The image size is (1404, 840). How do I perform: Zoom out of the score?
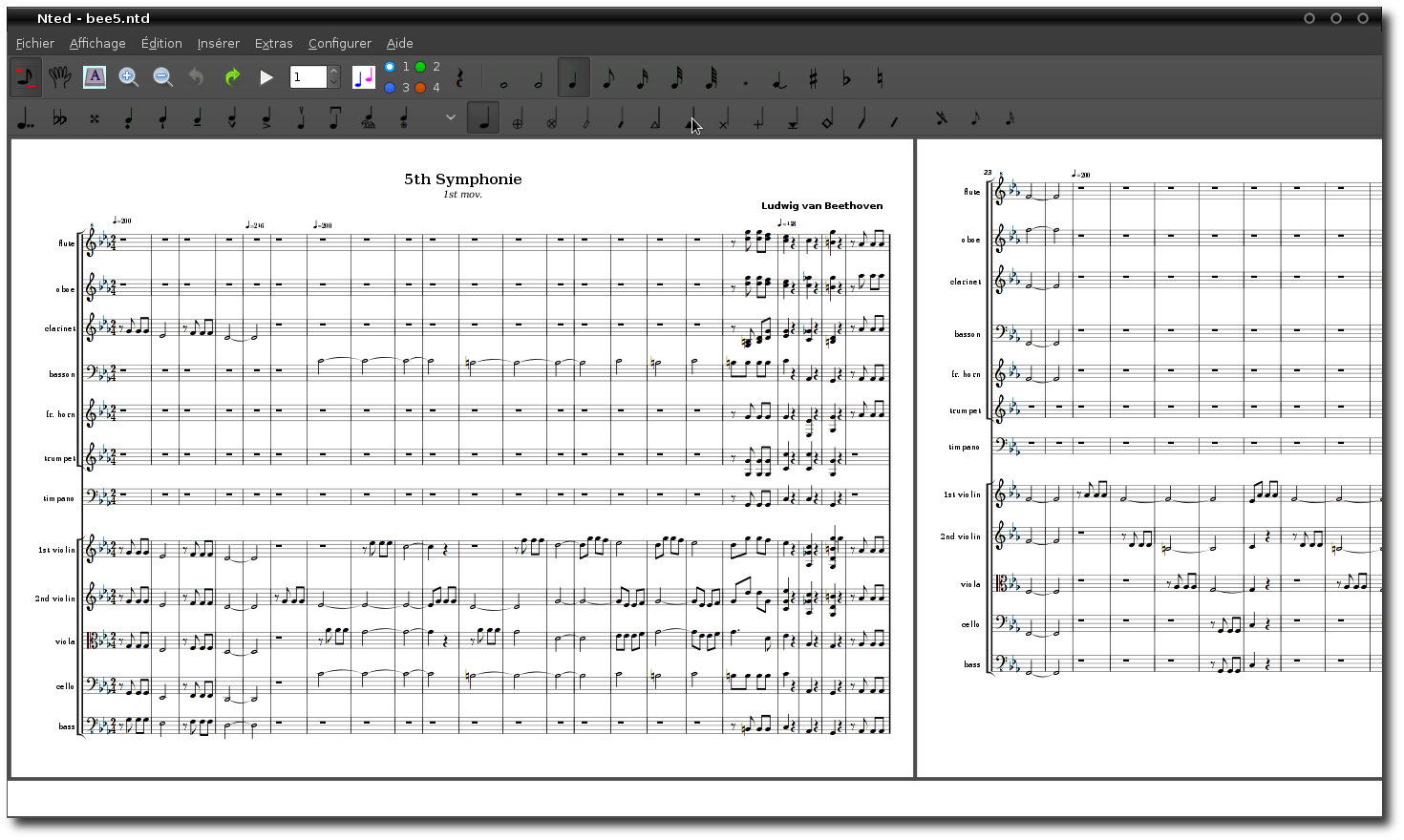click(162, 77)
